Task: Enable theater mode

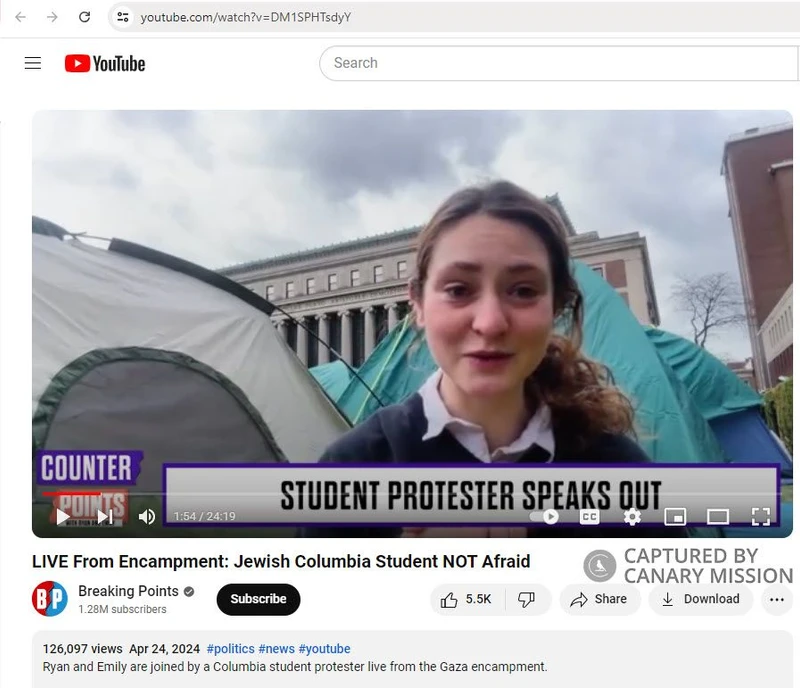Action: [x=718, y=516]
